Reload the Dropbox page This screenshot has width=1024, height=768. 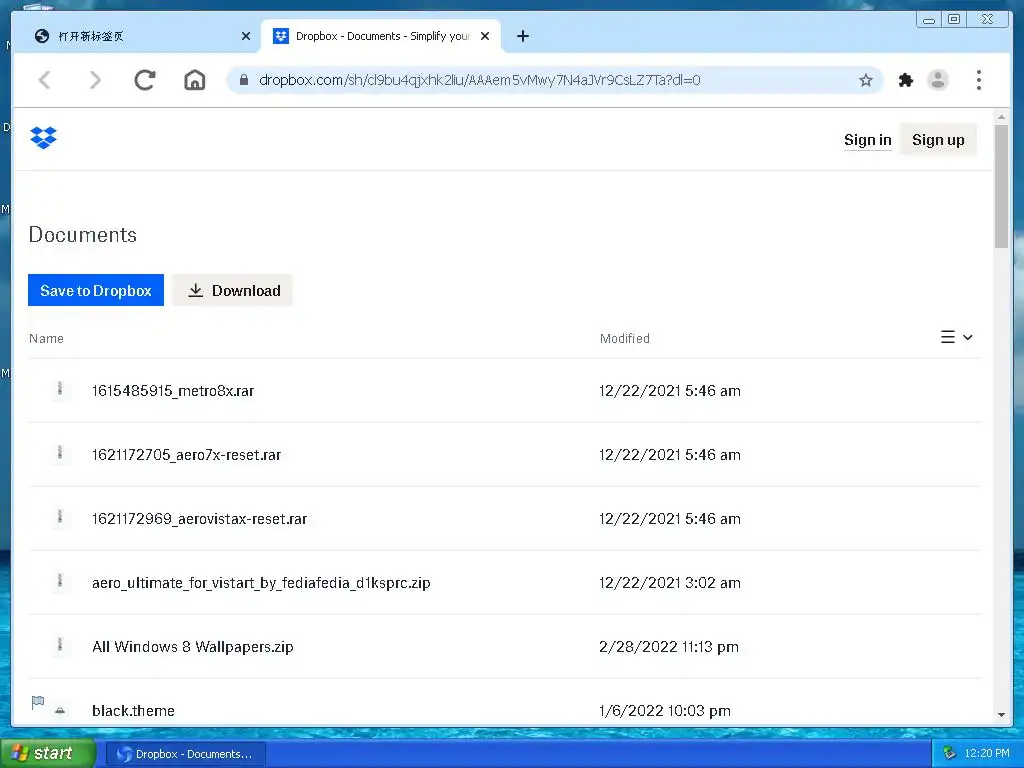(145, 80)
